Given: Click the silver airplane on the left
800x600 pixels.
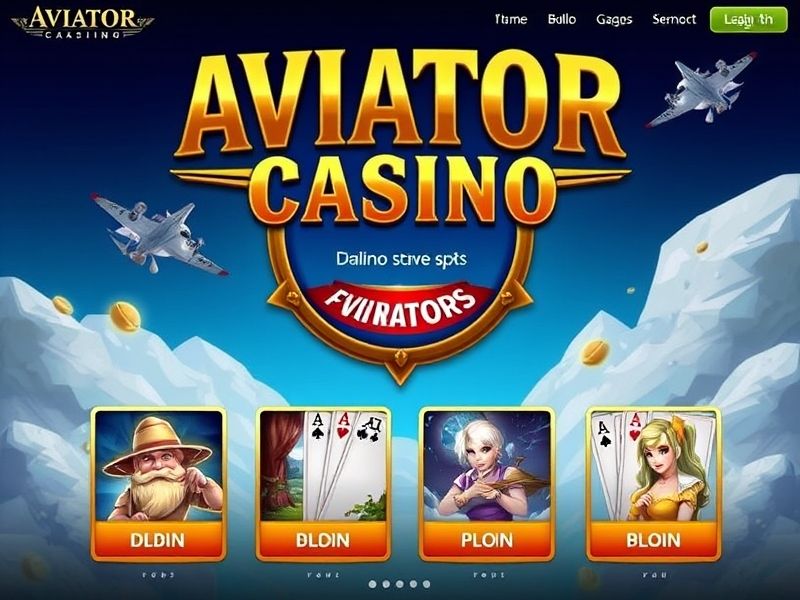Looking at the screenshot, I should coord(159,233).
